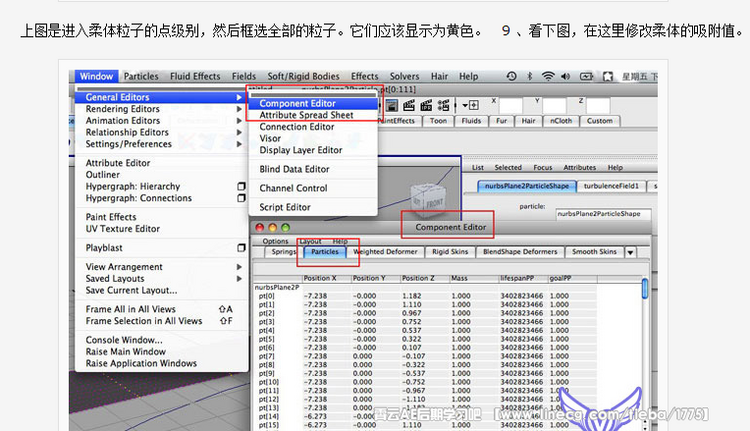This screenshot has width=750, height=431.
Task: Open the Soft/Rigid Bodies menu
Action: (303, 76)
